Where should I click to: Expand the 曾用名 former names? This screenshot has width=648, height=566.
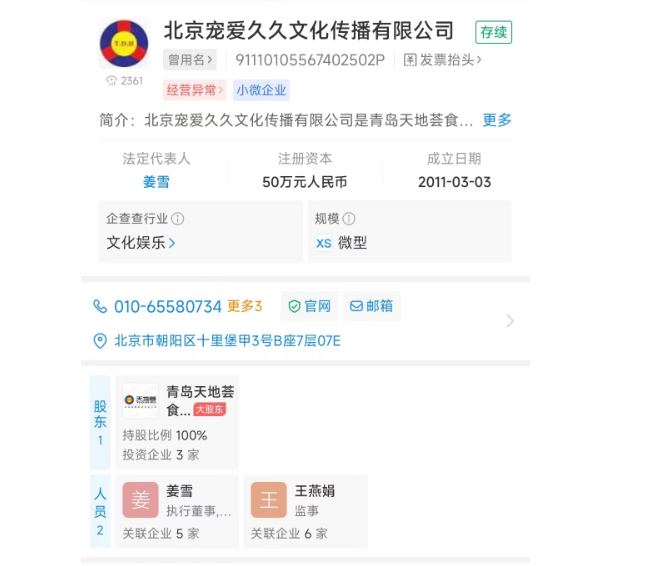point(189,60)
